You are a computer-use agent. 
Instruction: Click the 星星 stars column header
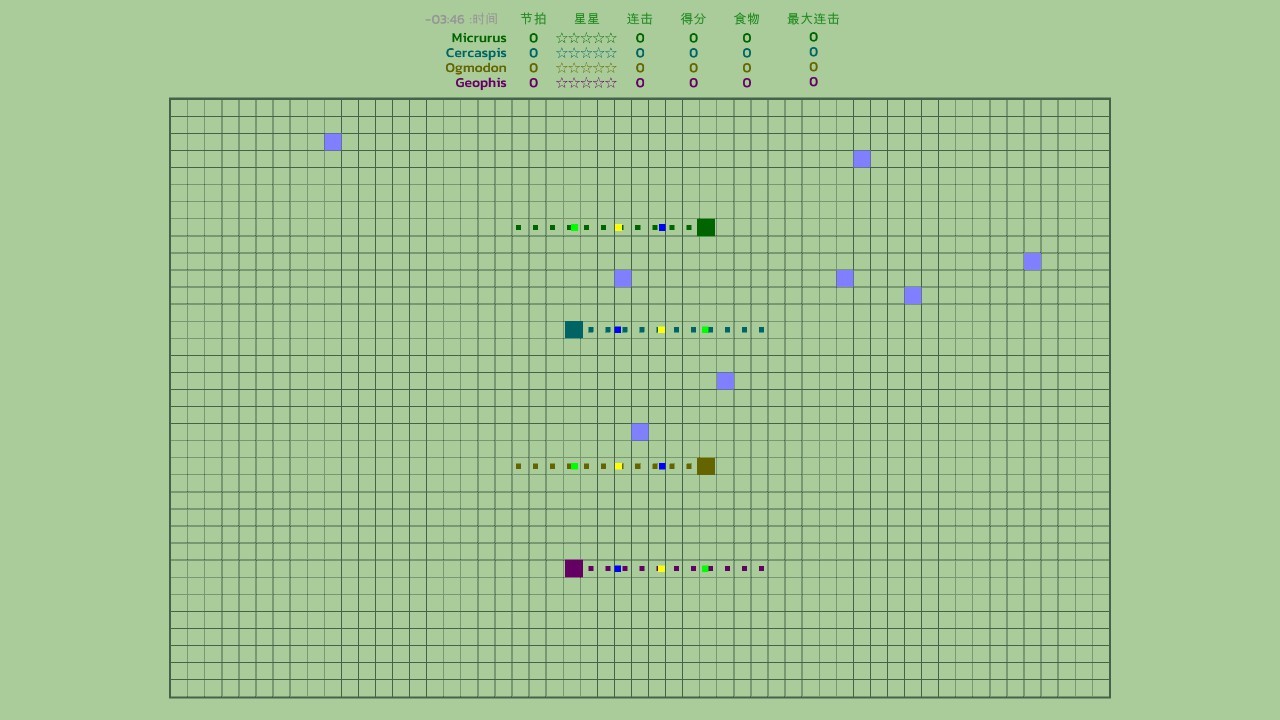tap(587, 19)
